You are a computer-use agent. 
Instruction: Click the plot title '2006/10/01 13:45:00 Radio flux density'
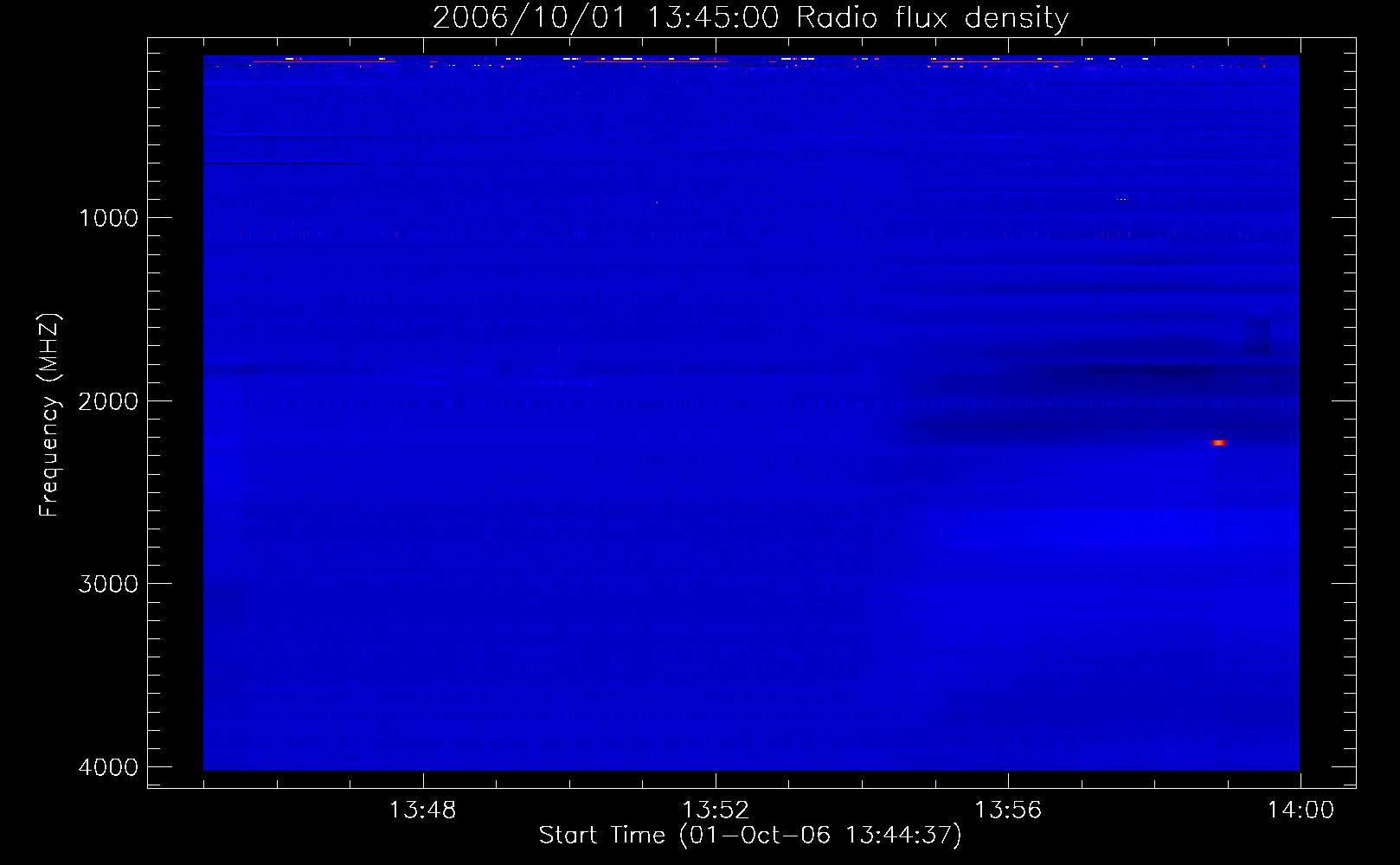750,17
